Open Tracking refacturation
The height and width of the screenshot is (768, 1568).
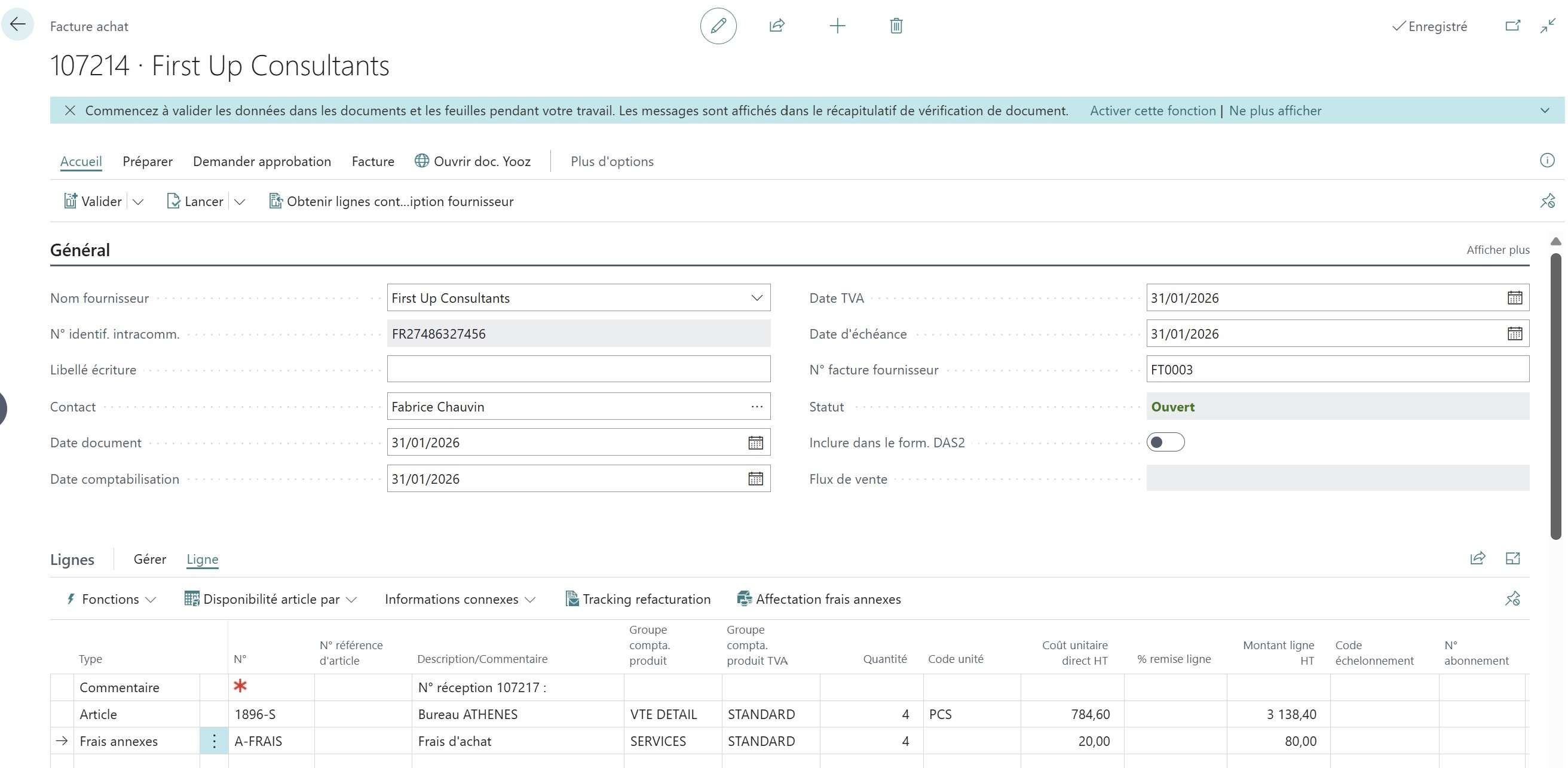638,599
